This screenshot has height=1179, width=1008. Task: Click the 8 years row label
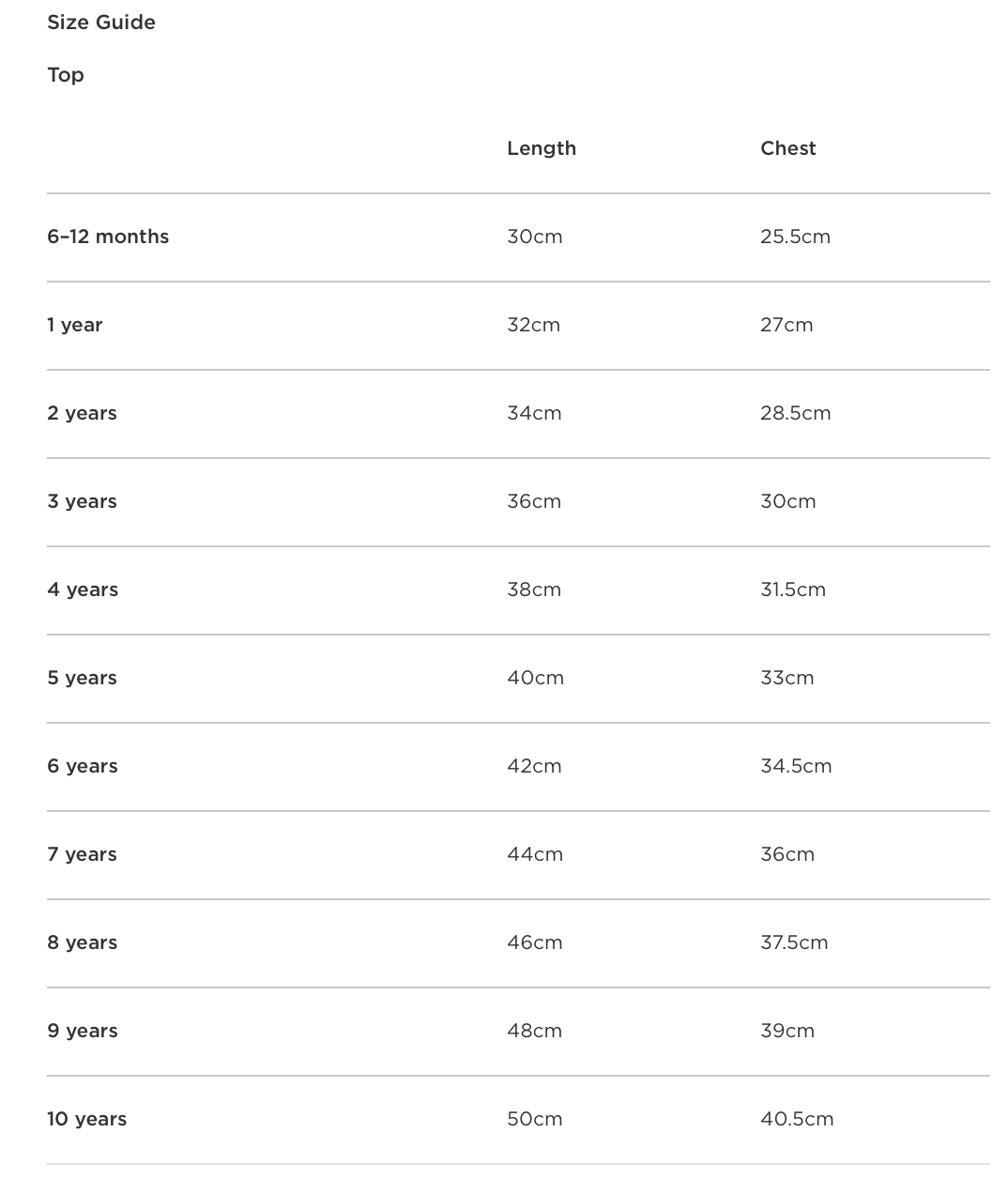pyautogui.click(x=83, y=942)
